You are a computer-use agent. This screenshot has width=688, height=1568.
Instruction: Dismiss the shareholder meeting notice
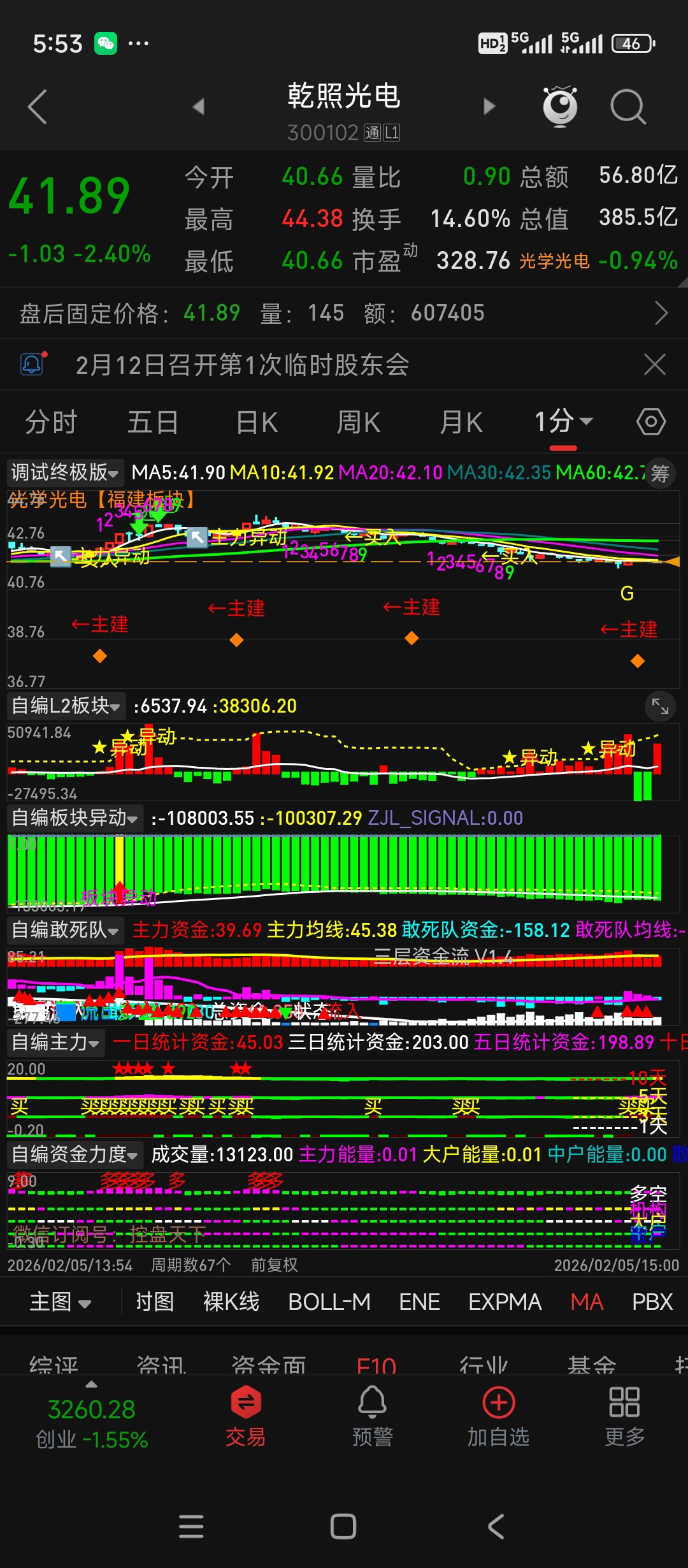click(655, 365)
